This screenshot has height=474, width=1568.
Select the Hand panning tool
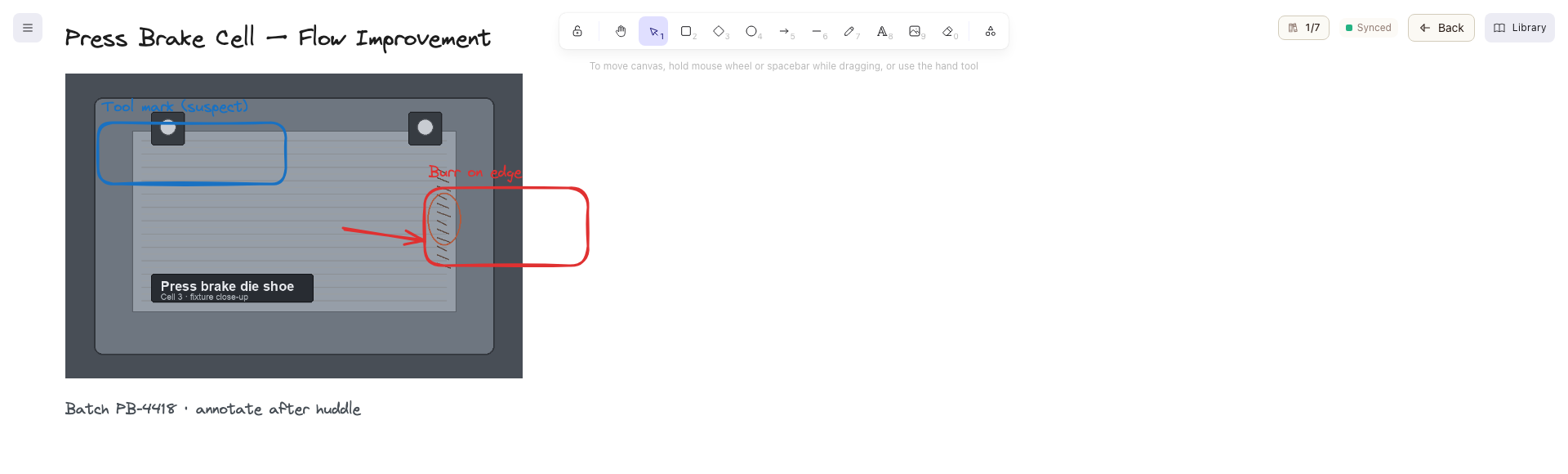[x=621, y=31]
